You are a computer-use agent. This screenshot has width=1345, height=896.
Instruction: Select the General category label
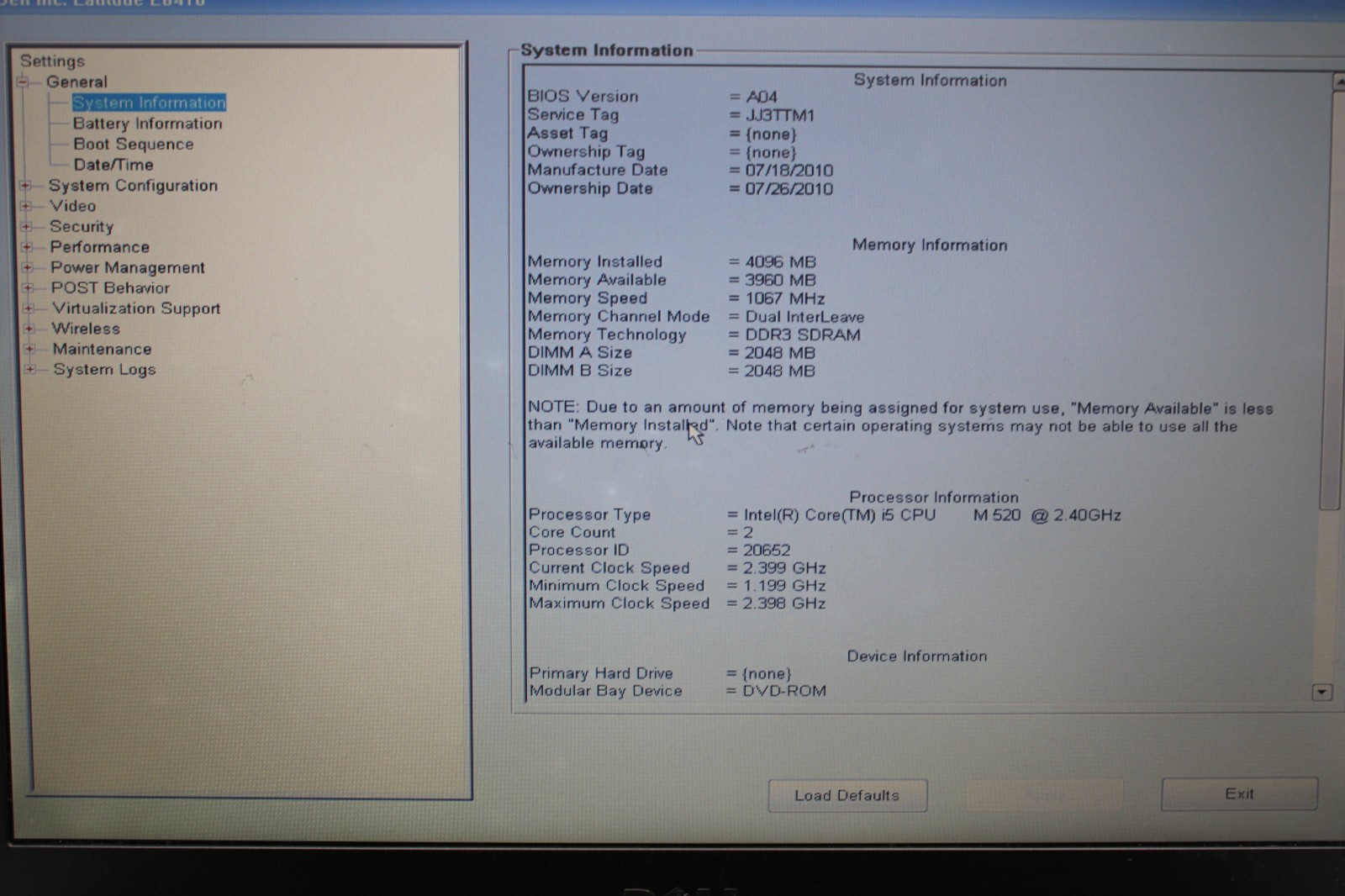click(76, 82)
